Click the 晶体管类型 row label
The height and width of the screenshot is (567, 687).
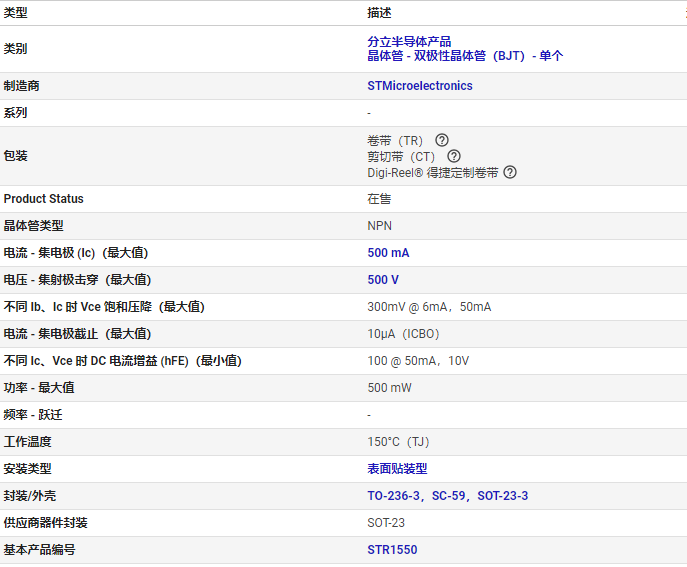(33, 226)
